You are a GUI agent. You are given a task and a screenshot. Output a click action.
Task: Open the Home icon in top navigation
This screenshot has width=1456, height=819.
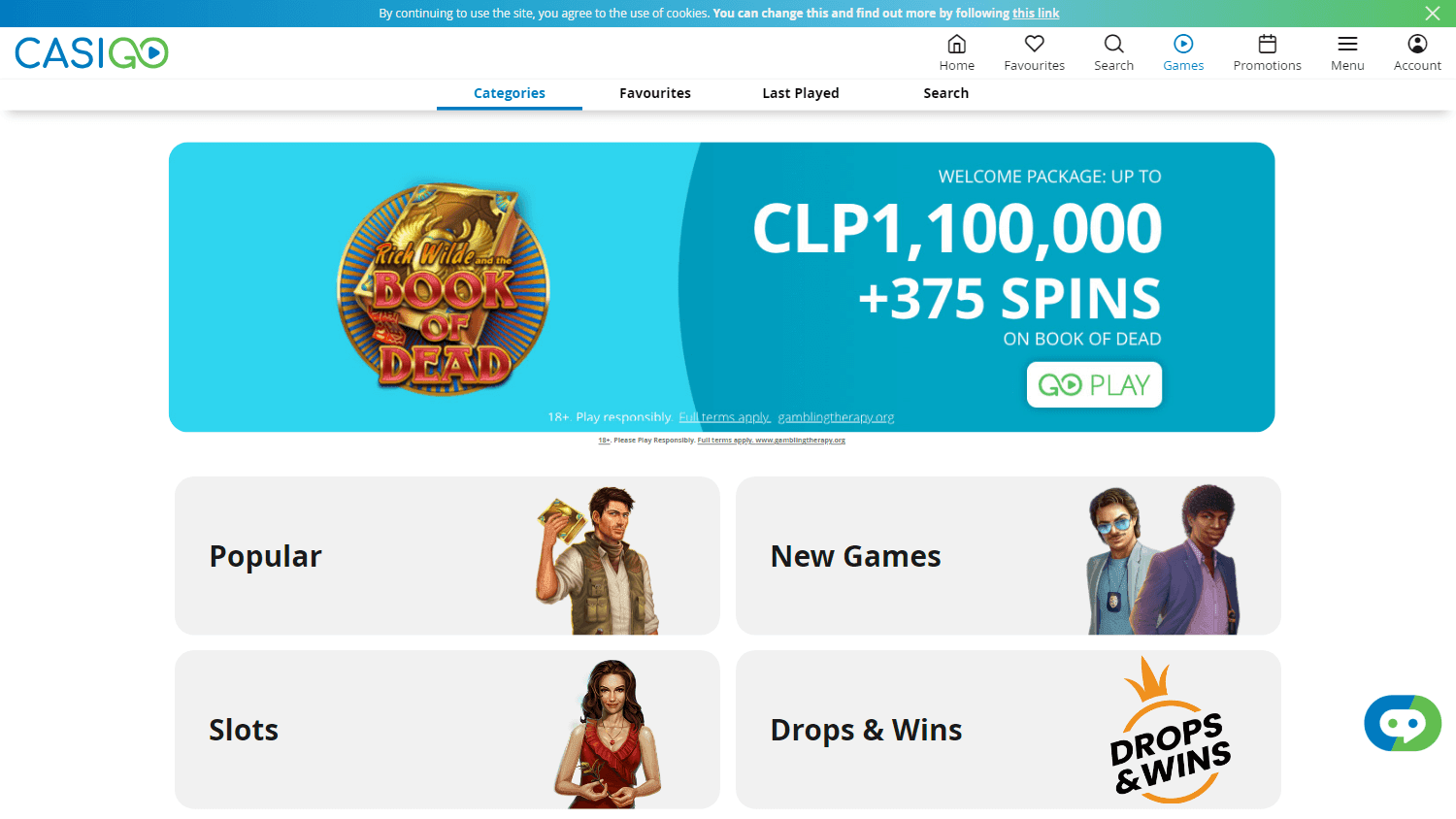pos(956,44)
